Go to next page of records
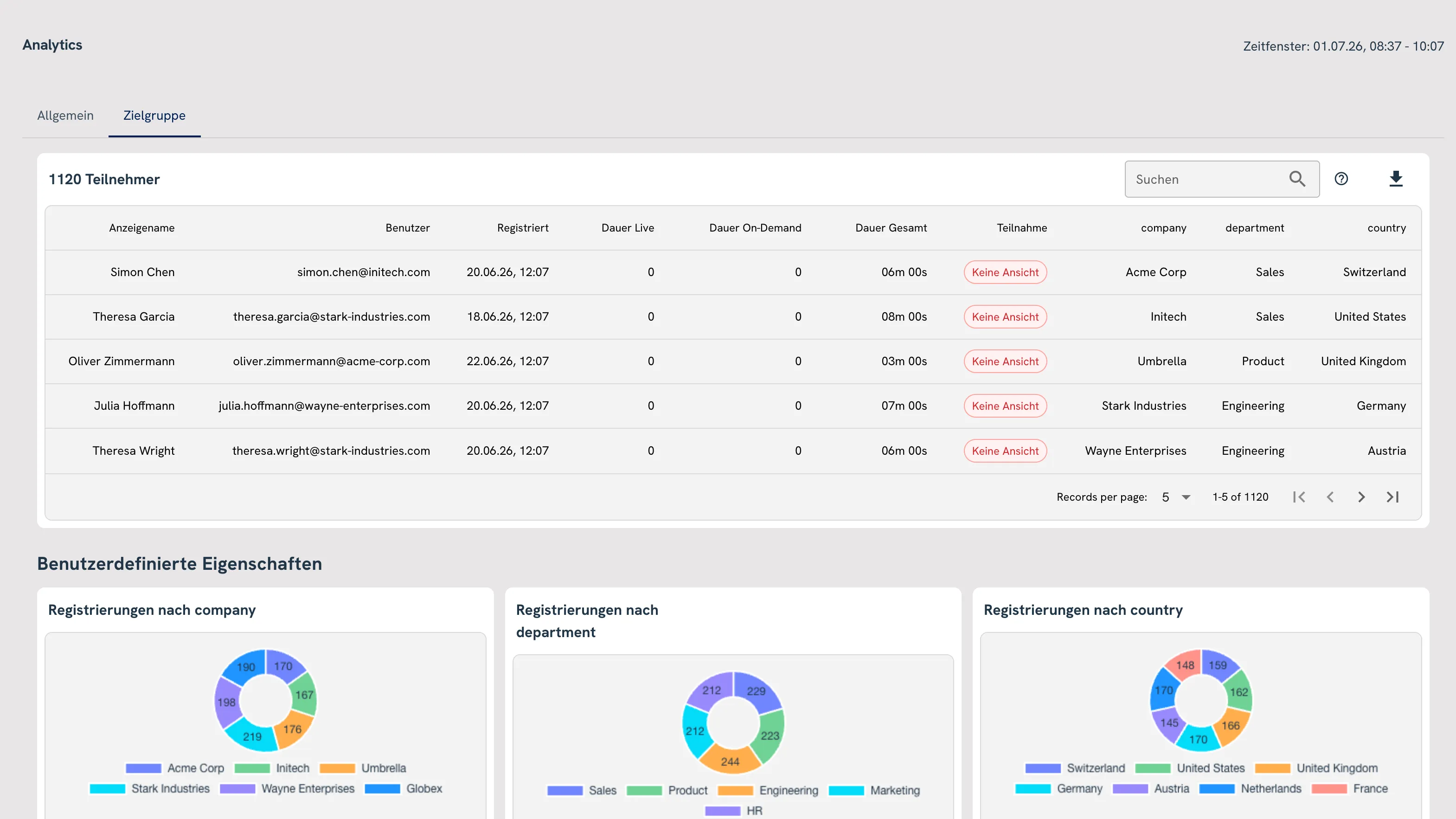This screenshot has width=1456, height=819. [x=1361, y=497]
